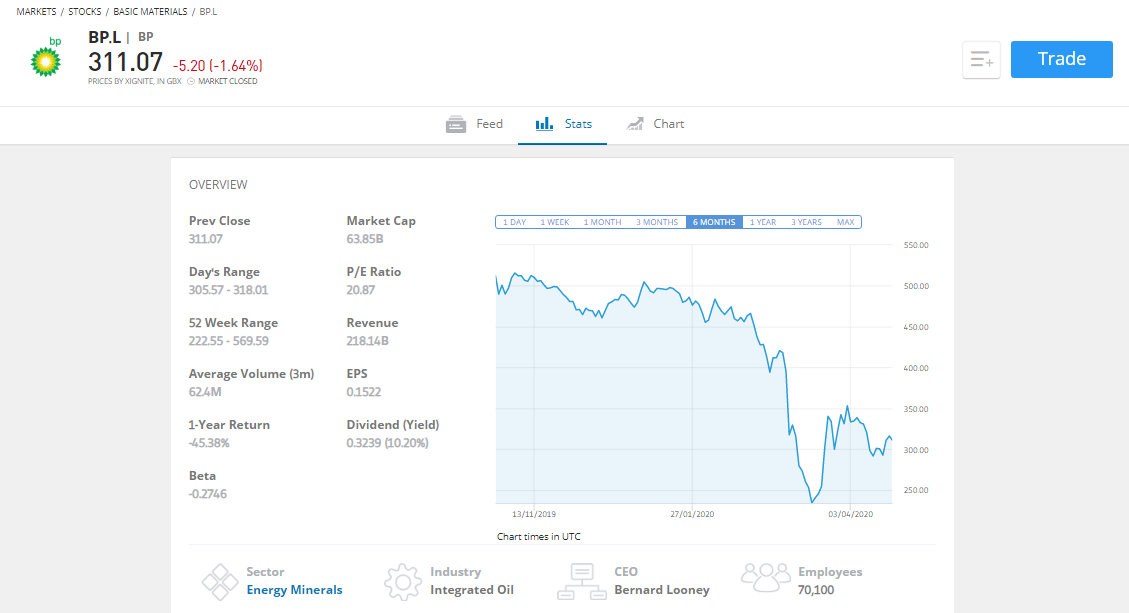Viewport: 1129px width, 613px height.
Task: Click the 52 Week Range value 222.55 - 569.59
Action: click(228, 341)
